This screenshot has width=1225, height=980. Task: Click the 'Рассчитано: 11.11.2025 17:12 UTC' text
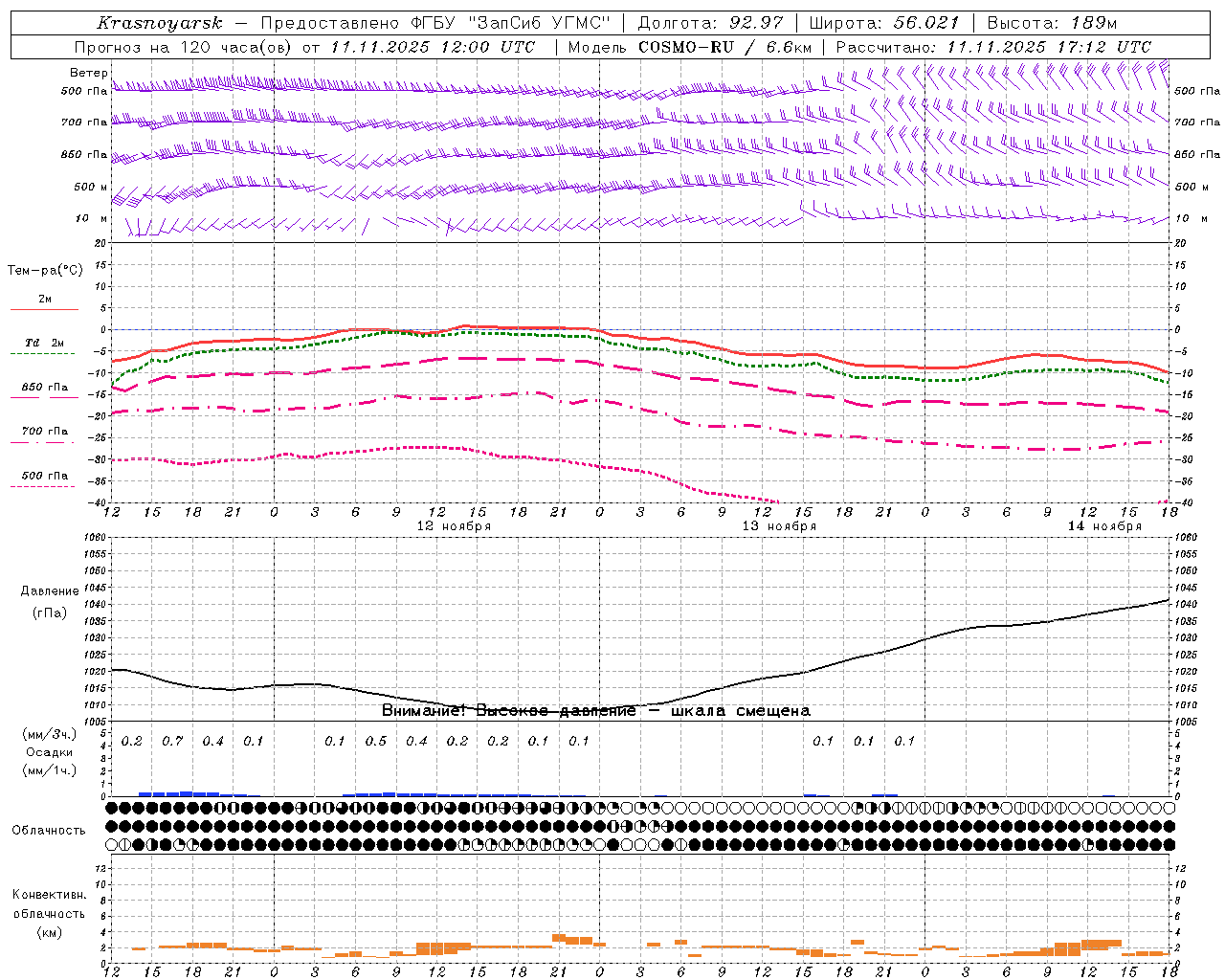point(993,47)
